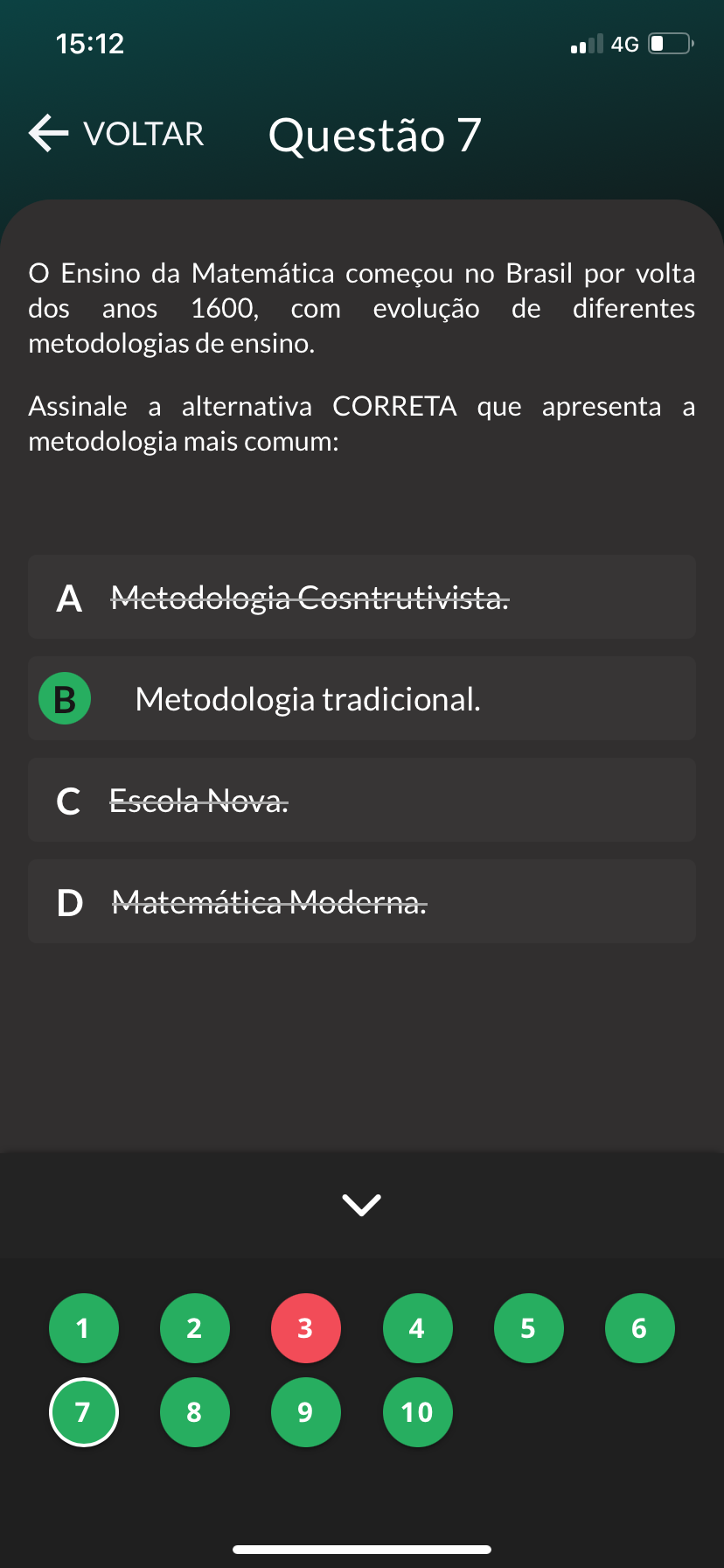Select answer A Metodologia Cosntrutivista
Image resolution: width=724 pixels, height=1568 pixels.
point(361,598)
